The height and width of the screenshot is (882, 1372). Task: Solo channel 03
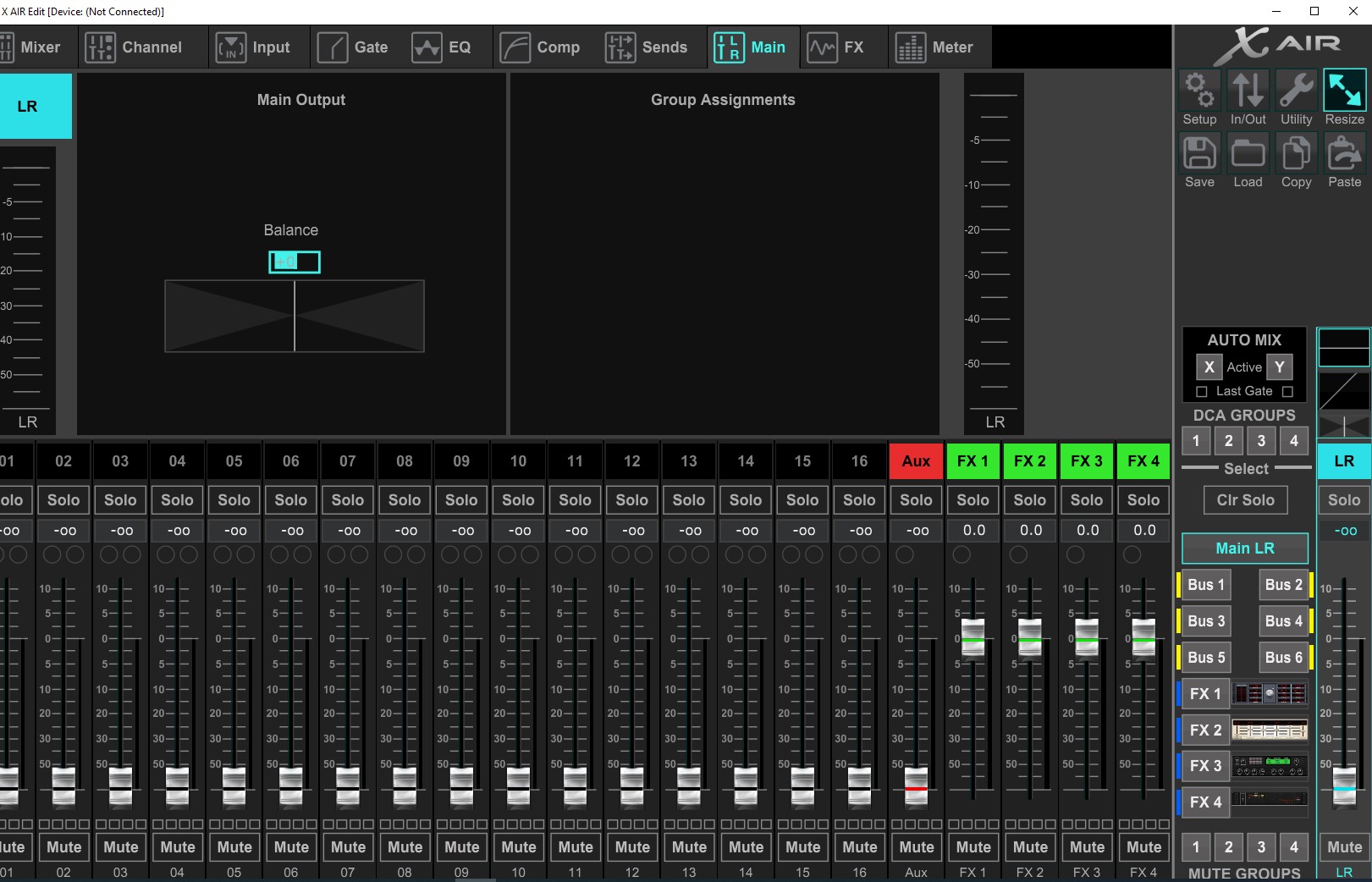point(120,499)
